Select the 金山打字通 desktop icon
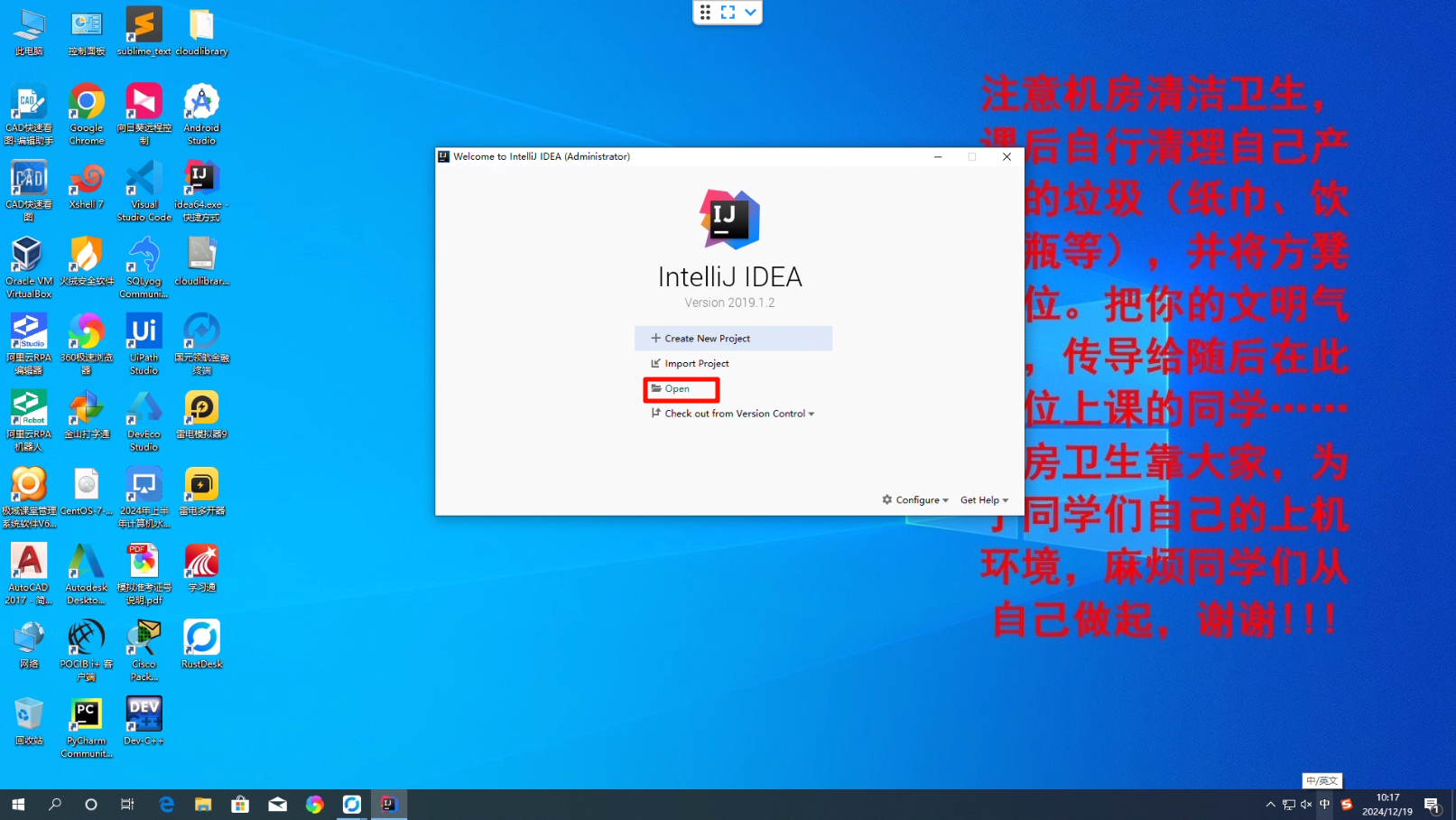The width and height of the screenshot is (1456, 820). click(87, 415)
